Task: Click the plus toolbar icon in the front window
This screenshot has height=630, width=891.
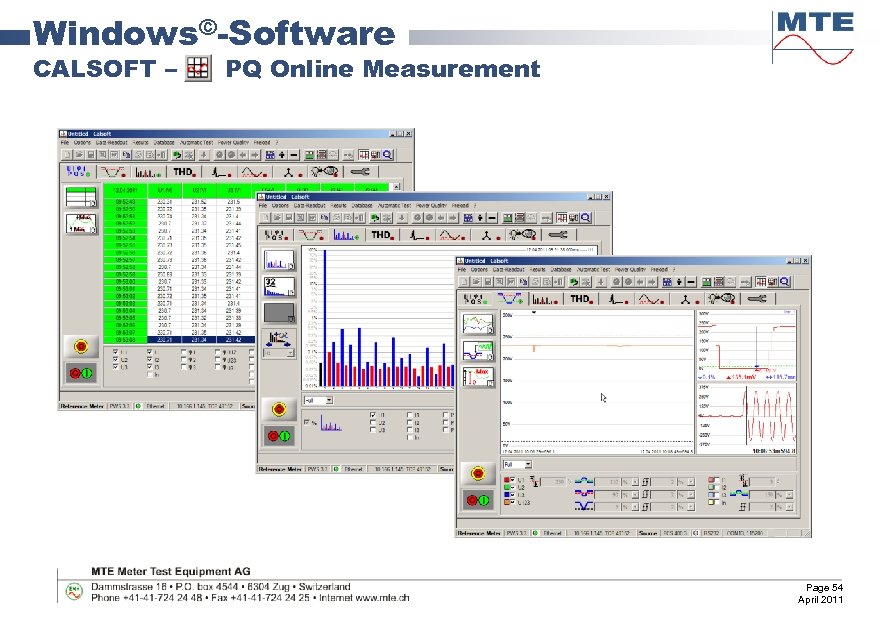Action: [679, 282]
